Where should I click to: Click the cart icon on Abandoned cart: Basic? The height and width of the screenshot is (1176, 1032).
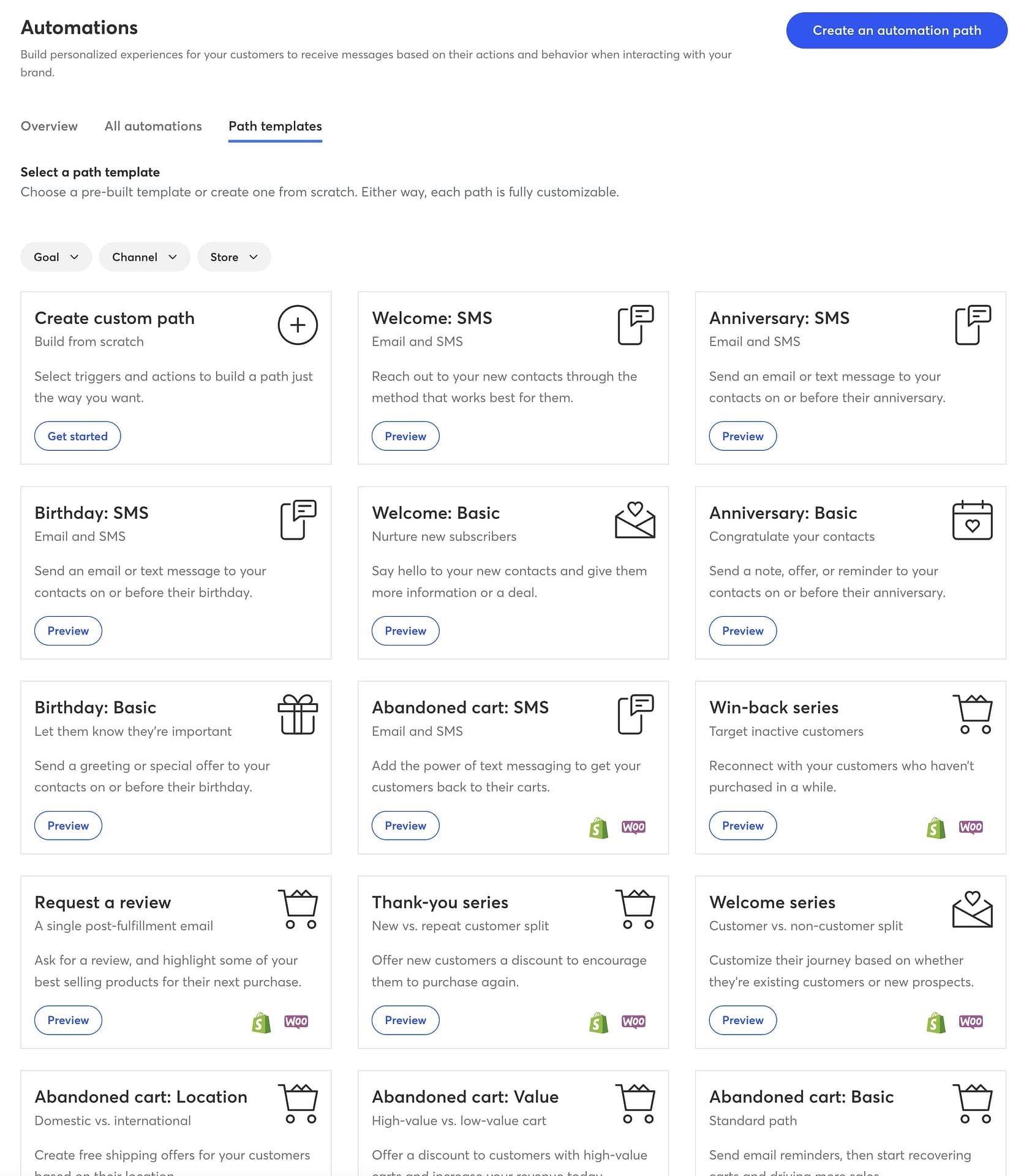[x=973, y=1104]
